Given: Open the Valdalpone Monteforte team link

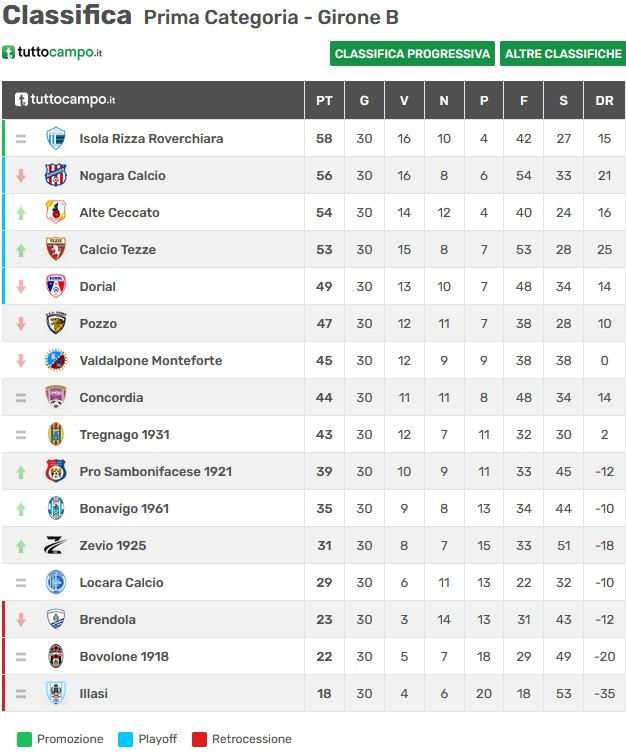Looking at the screenshot, I should click(150, 361).
